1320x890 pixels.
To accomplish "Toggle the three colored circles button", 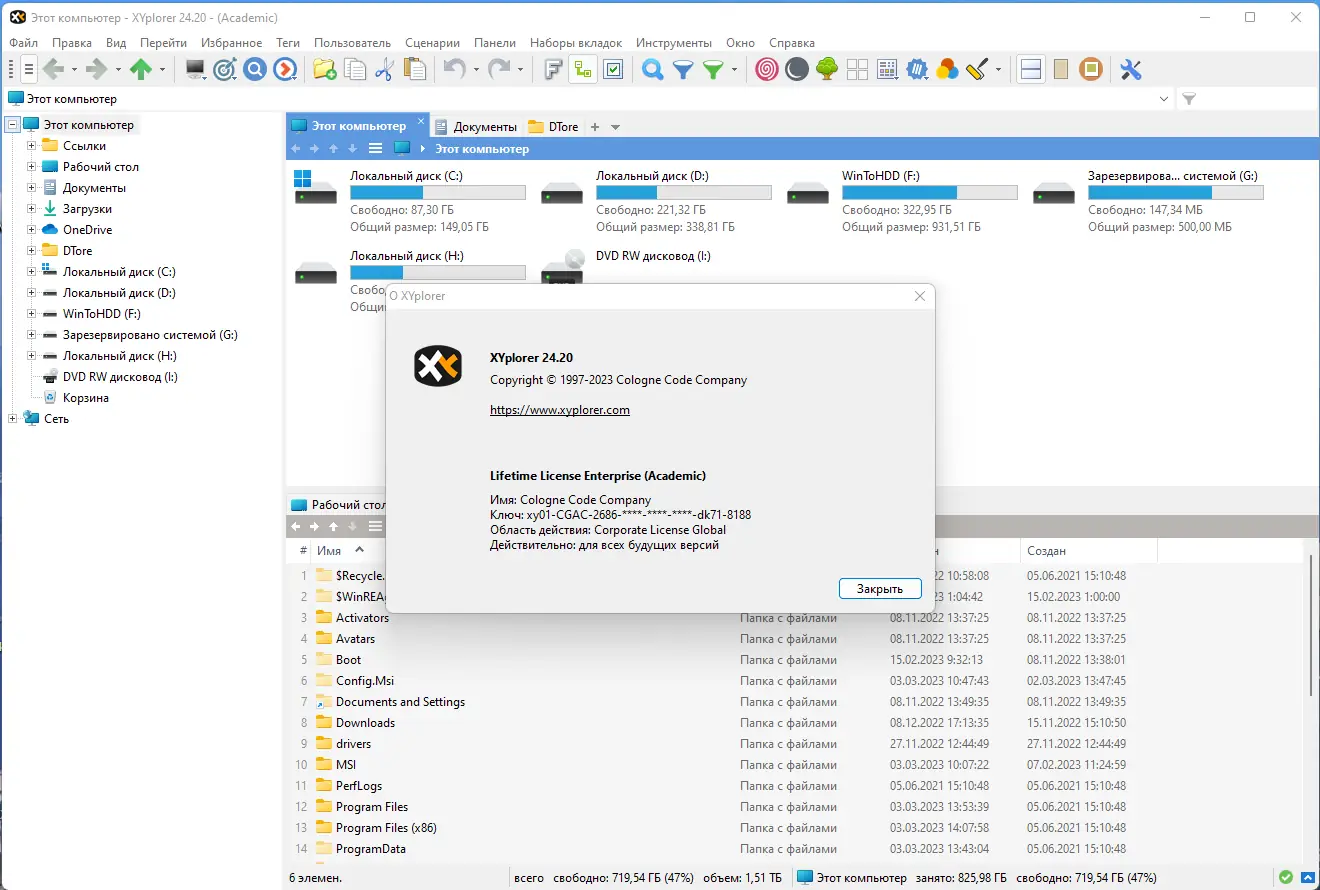I will click(x=947, y=69).
